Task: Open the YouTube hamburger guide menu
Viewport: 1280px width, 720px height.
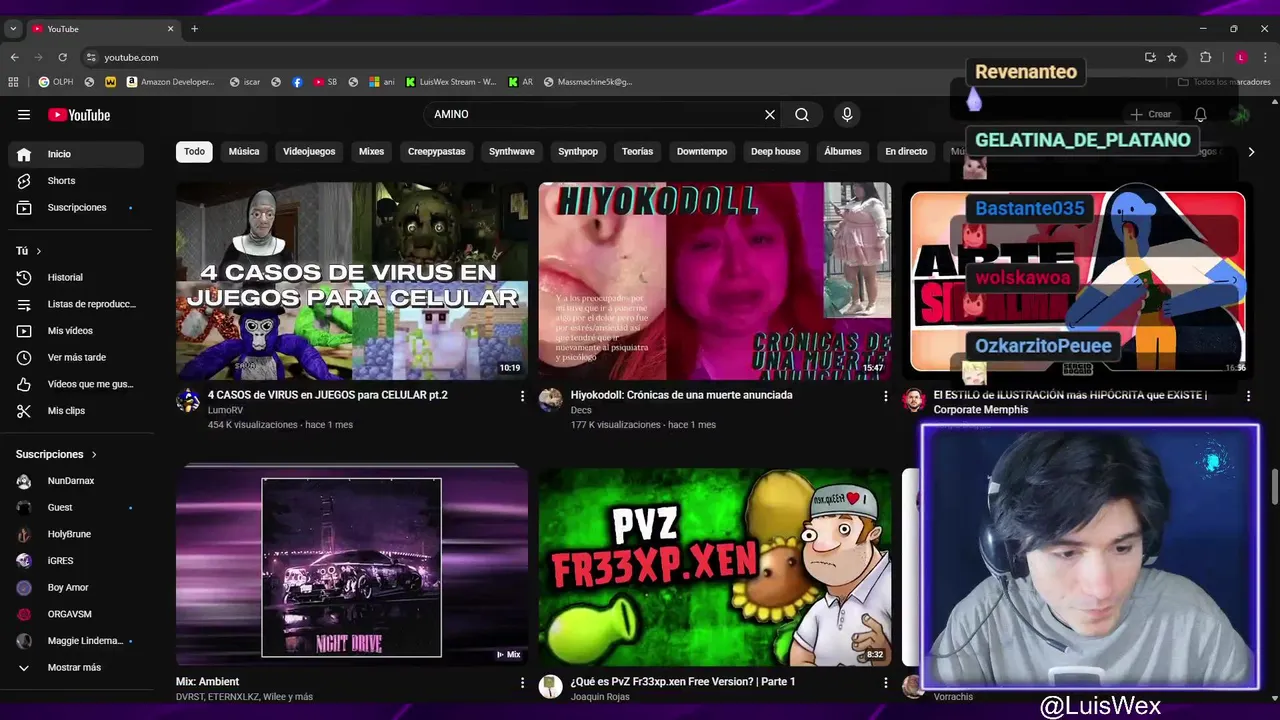Action: 24,115
